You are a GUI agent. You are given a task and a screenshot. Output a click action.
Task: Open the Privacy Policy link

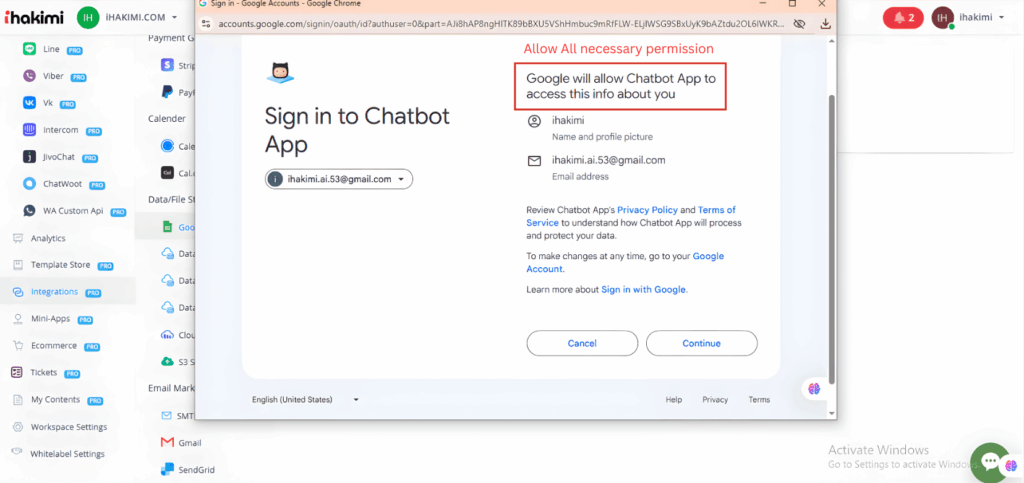point(648,210)
